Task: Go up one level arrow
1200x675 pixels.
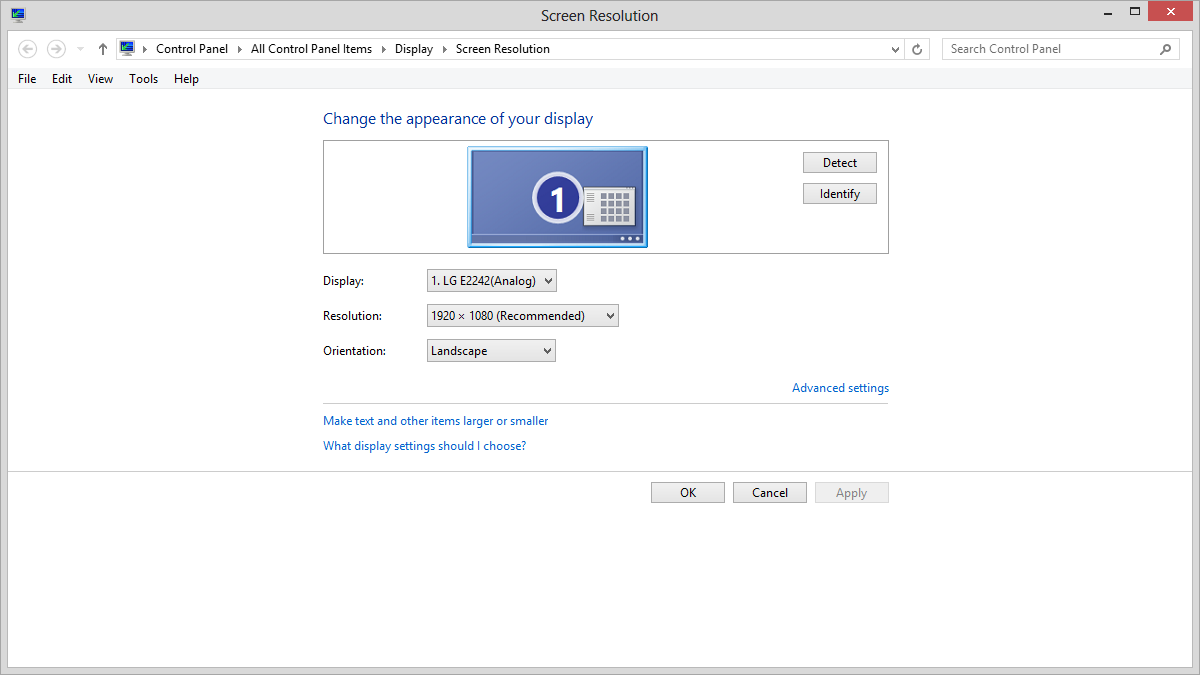Action: pos(102,49)
